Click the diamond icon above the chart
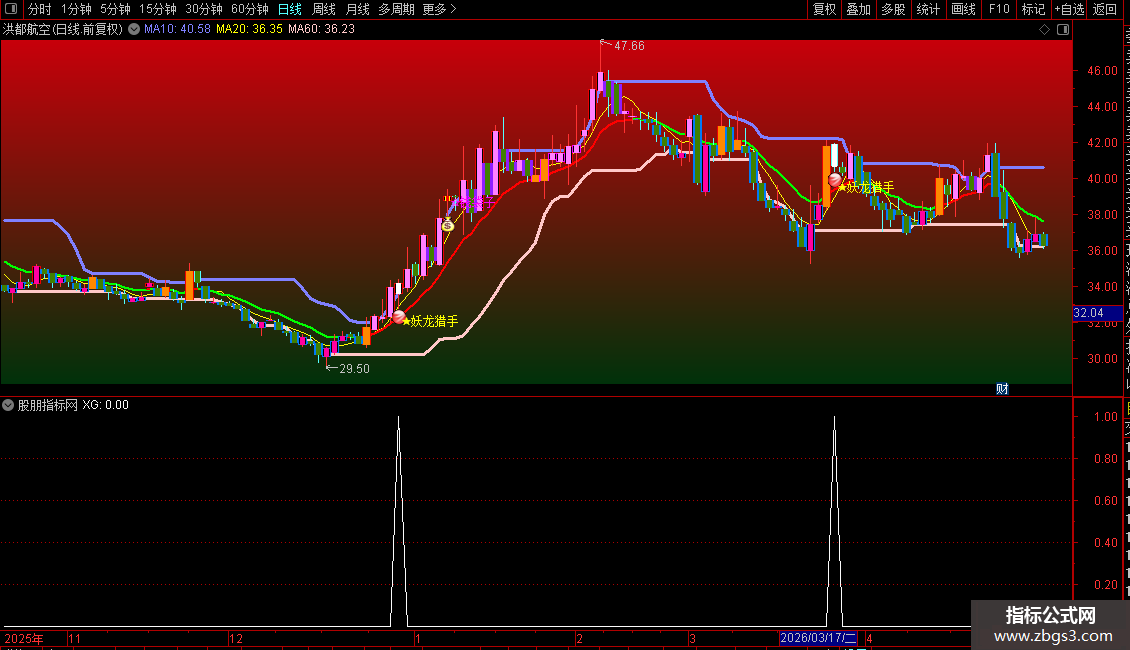 click(1044, 30)
